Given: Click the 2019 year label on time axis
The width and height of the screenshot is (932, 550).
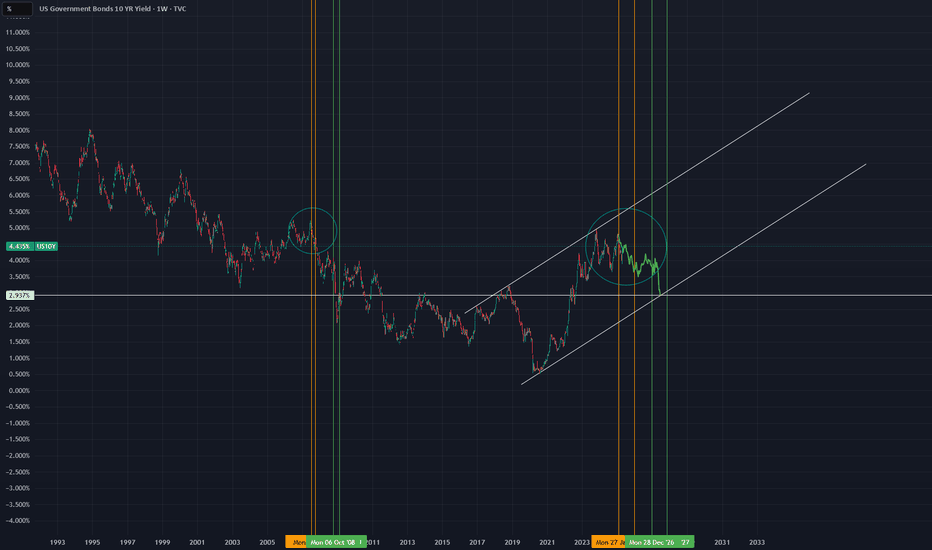Looking at the screenshot, I should point(512,542).
